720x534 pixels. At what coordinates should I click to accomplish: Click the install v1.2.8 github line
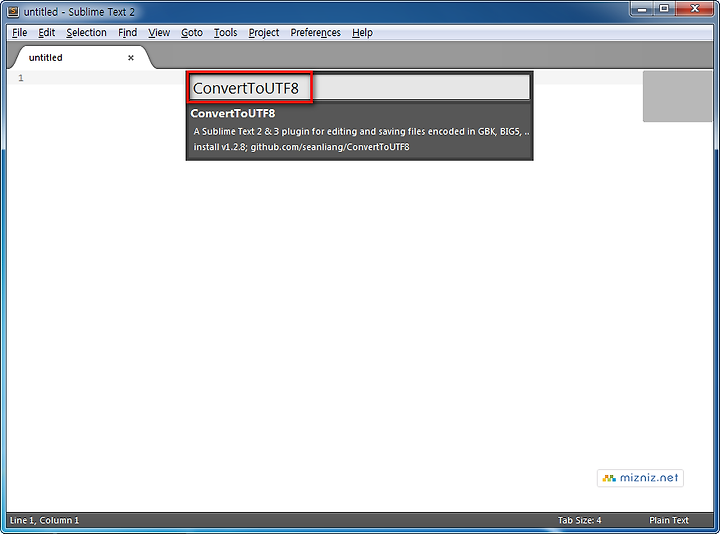301,147
